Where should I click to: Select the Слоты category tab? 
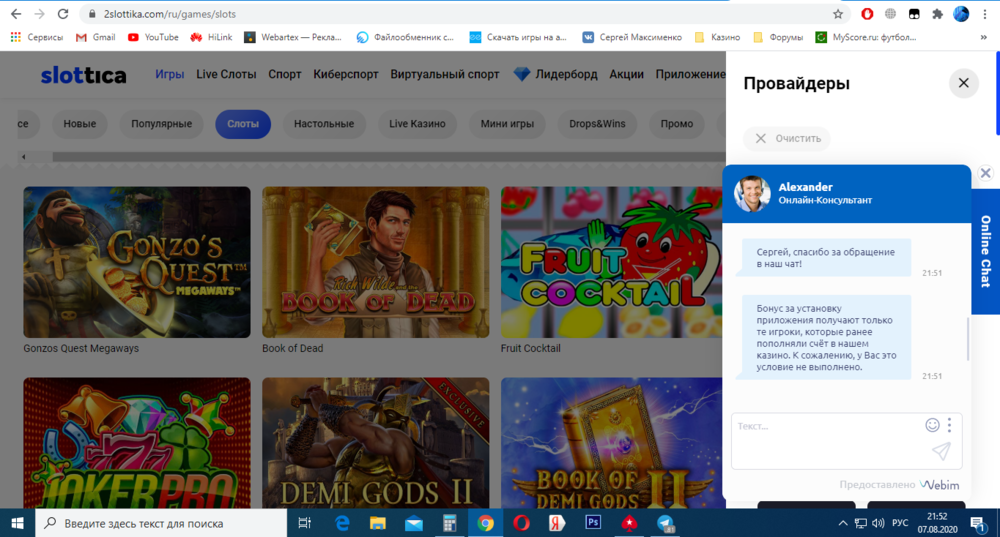[243, 124]
